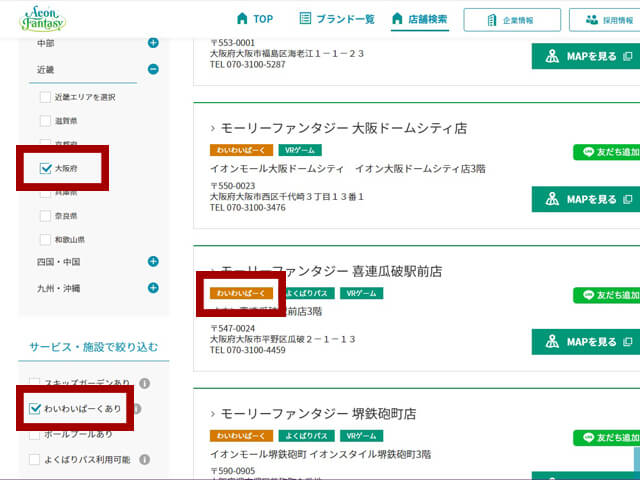The width and height of the screenshot is (640, 480).
Task: Click 堺鉄砲町店 title chevron
Action: 213,414
